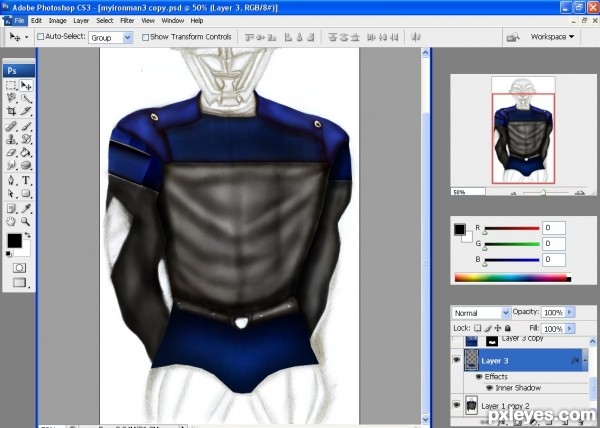Open the Layer menu
The image size is (600, 428).
[x=81, y=21]
